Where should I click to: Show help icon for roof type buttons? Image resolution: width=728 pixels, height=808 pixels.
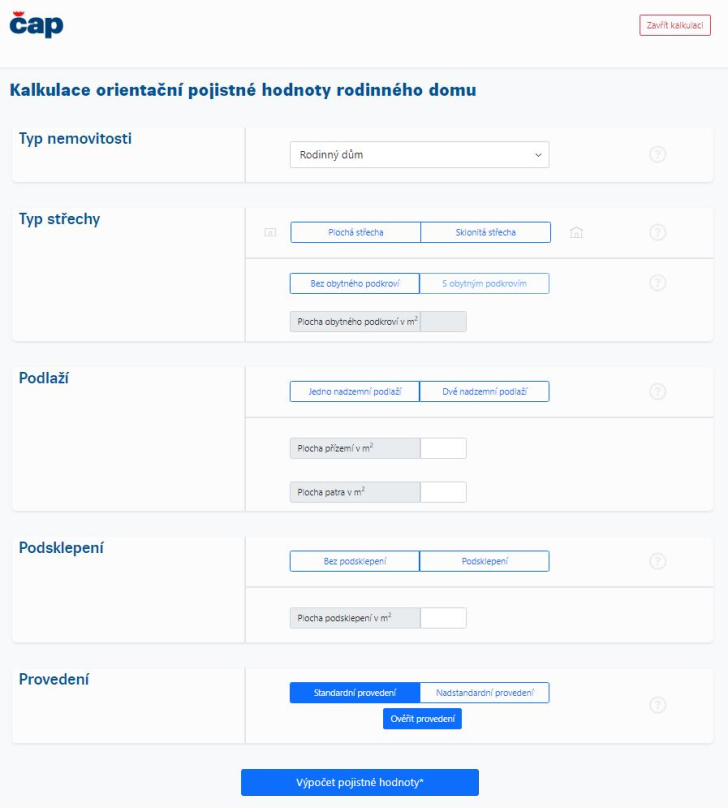click(658, 232)
